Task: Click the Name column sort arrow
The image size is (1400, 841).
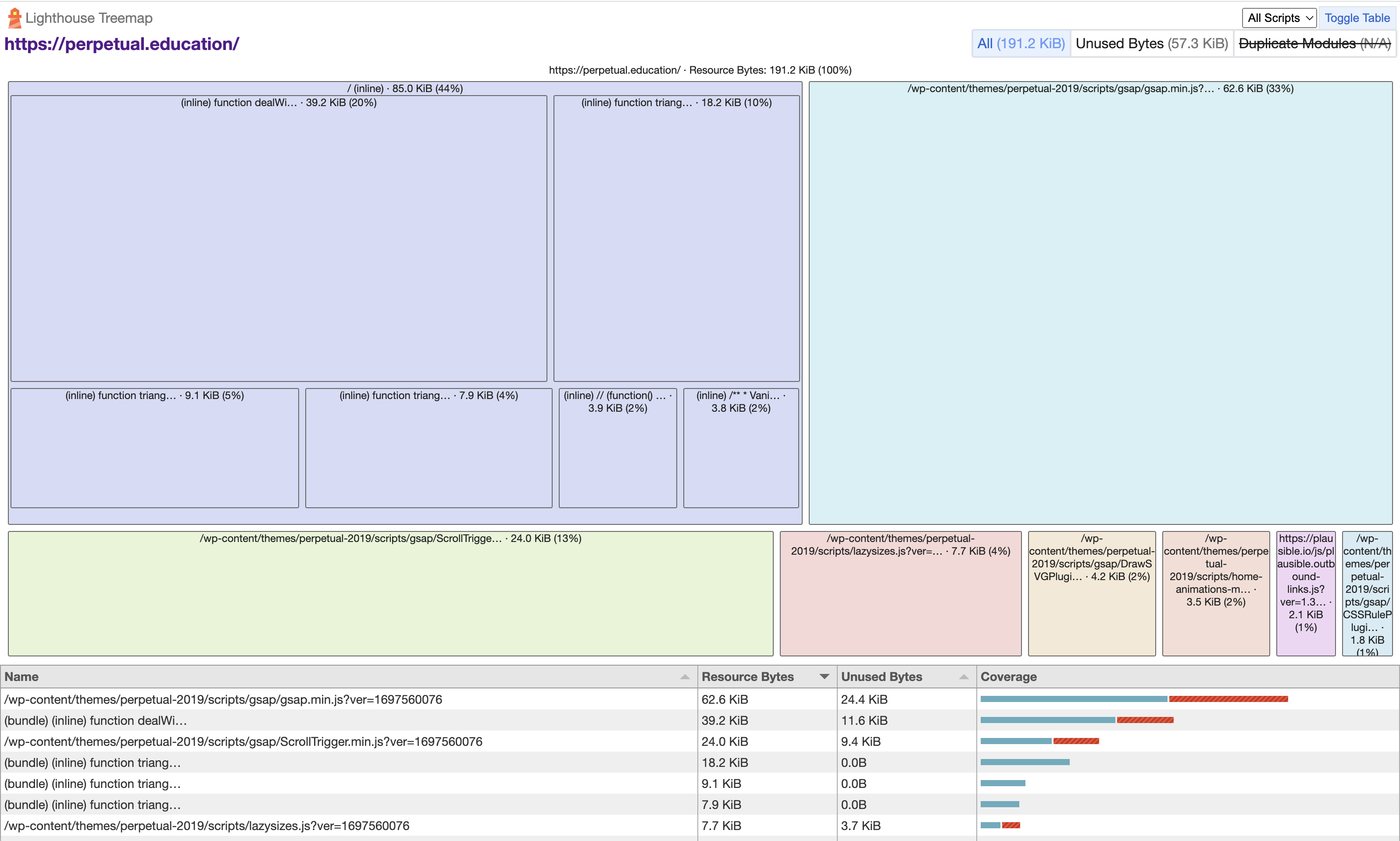Action: click(x=685, y=677)
